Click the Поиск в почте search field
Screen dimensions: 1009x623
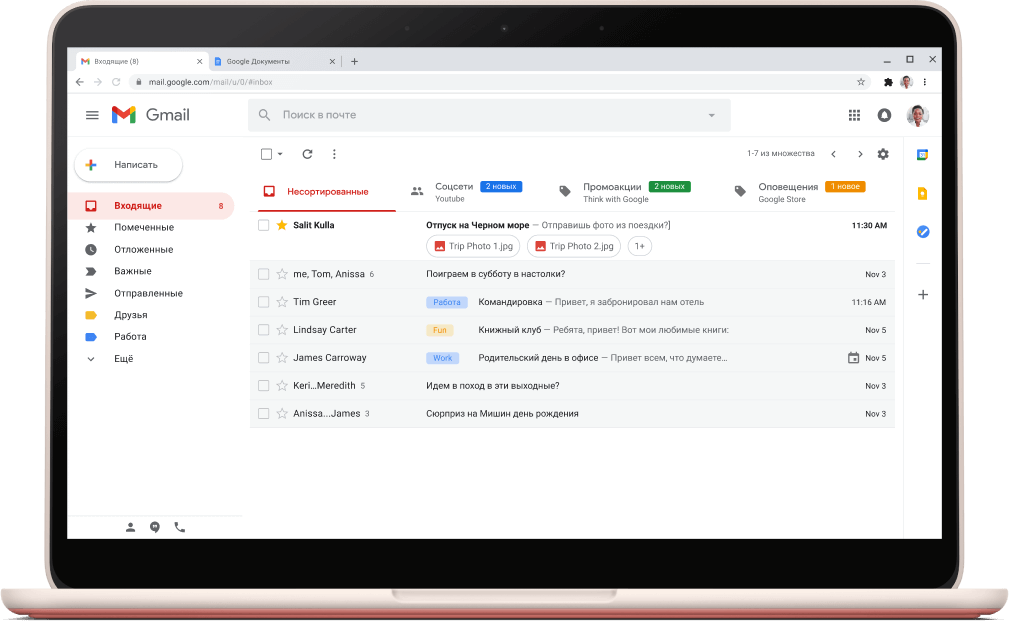click(x=480, y=115)
